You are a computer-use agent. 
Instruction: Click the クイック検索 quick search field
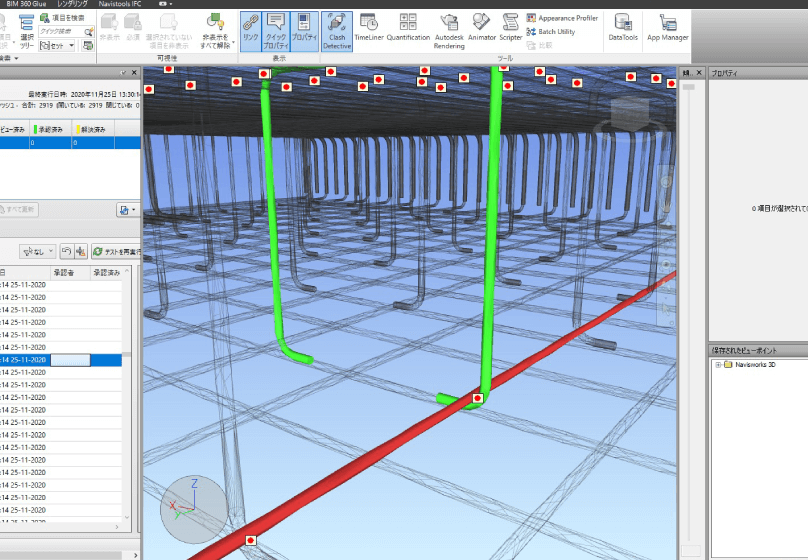coord(60,31)
